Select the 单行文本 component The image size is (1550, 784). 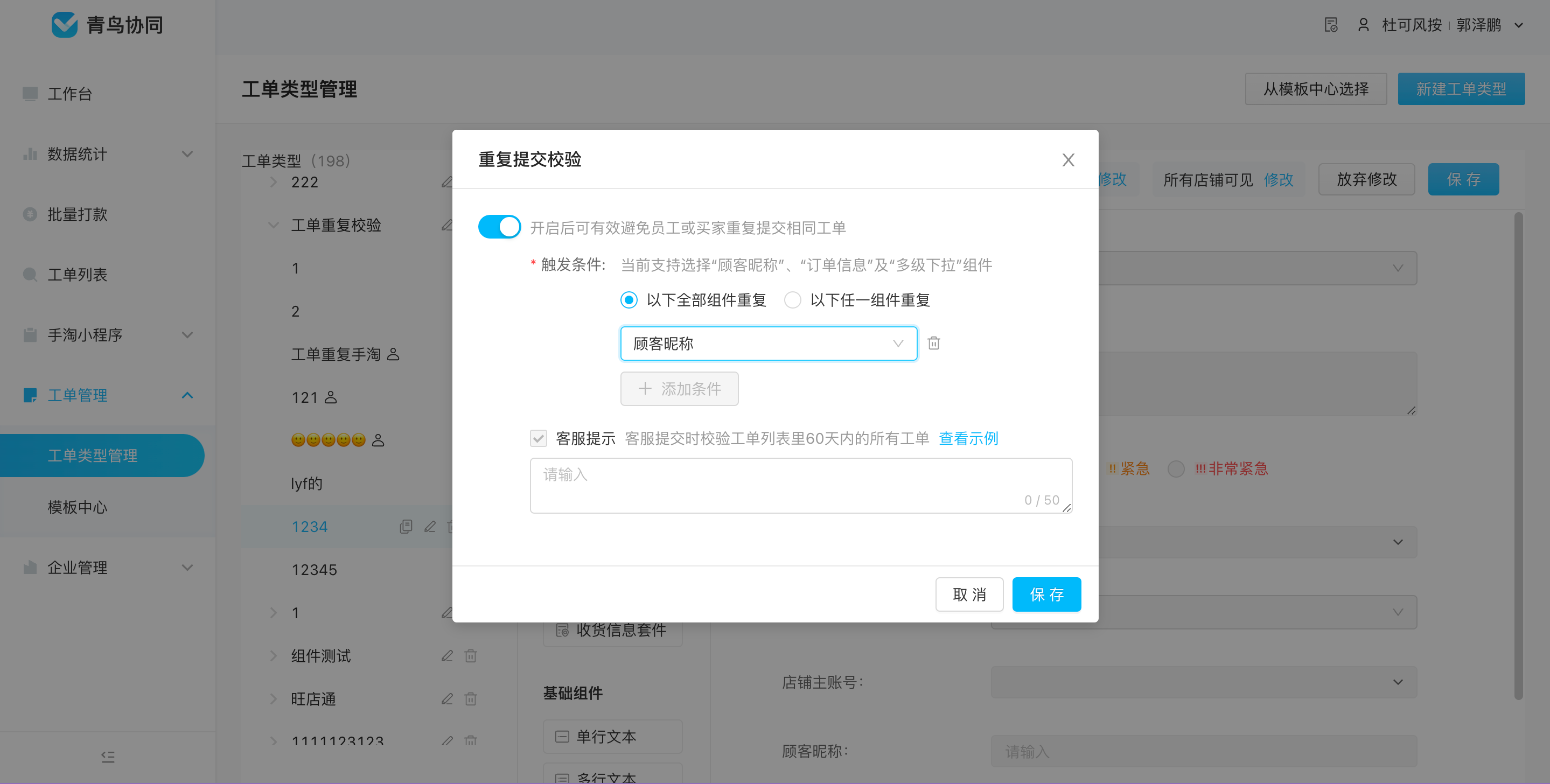(612, 737)
